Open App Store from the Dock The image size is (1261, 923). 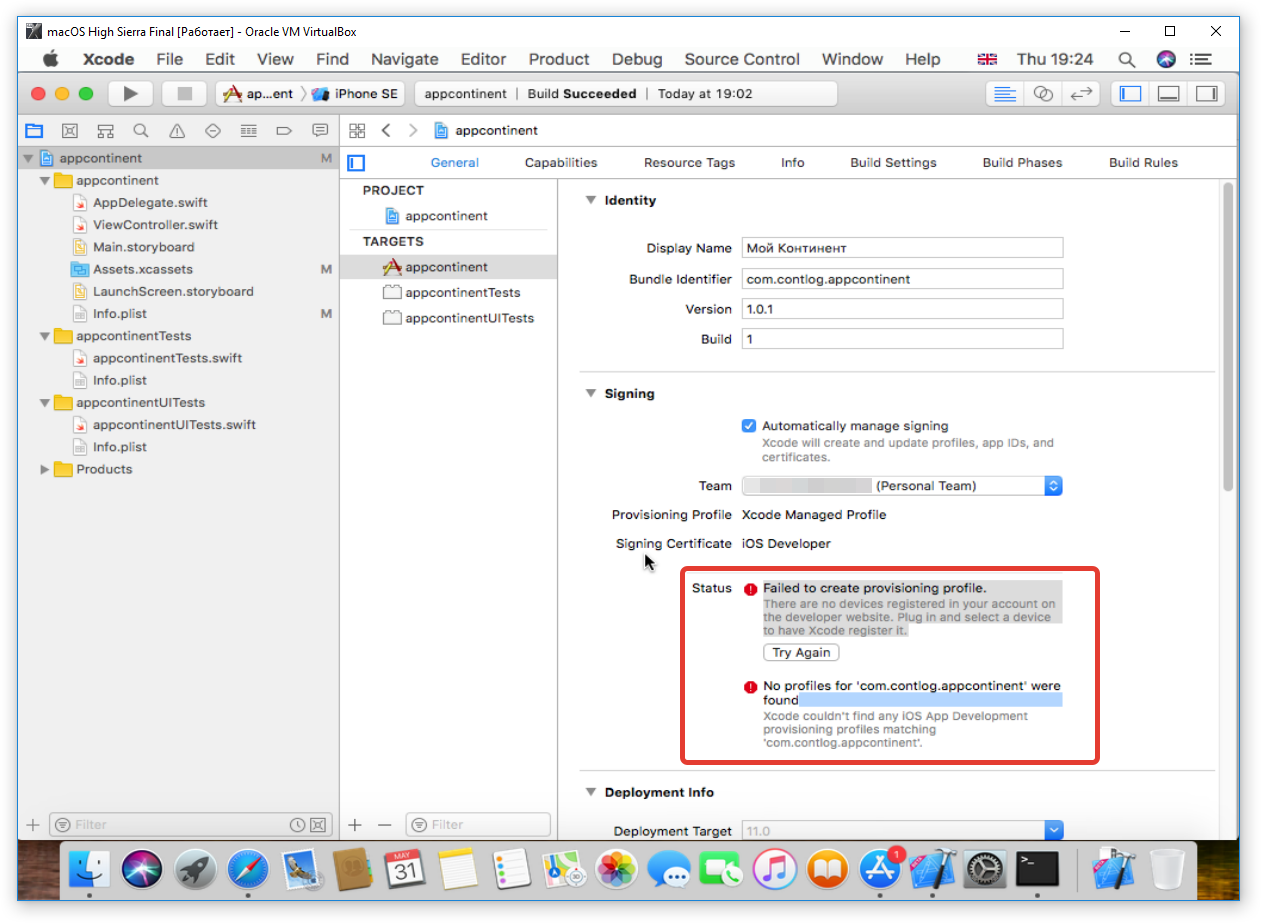click(x=879, y=870)
